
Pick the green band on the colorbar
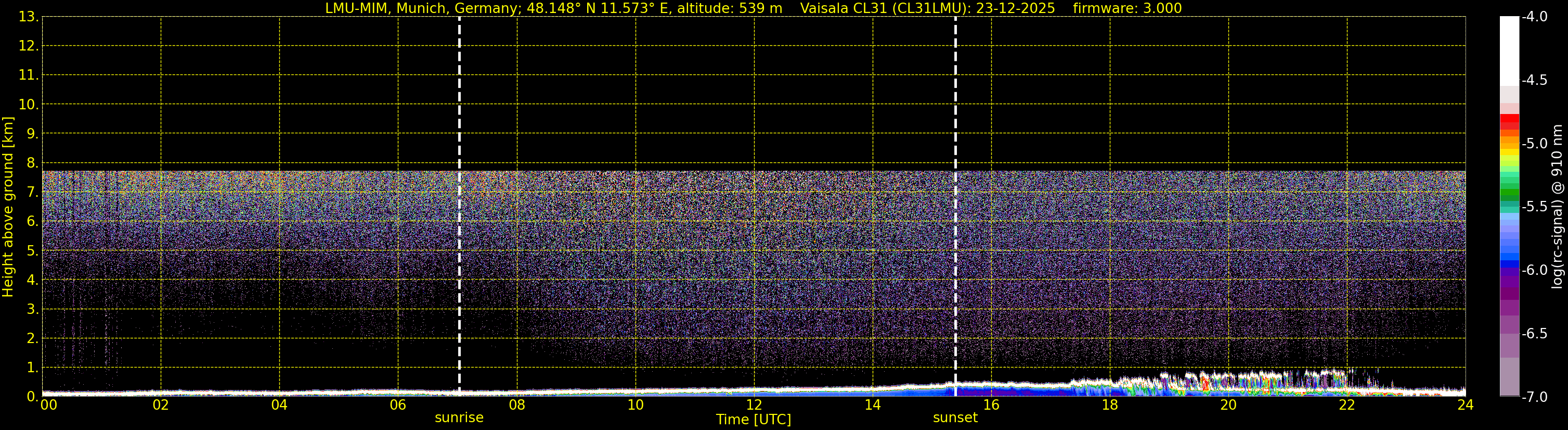pos(1509,194)
